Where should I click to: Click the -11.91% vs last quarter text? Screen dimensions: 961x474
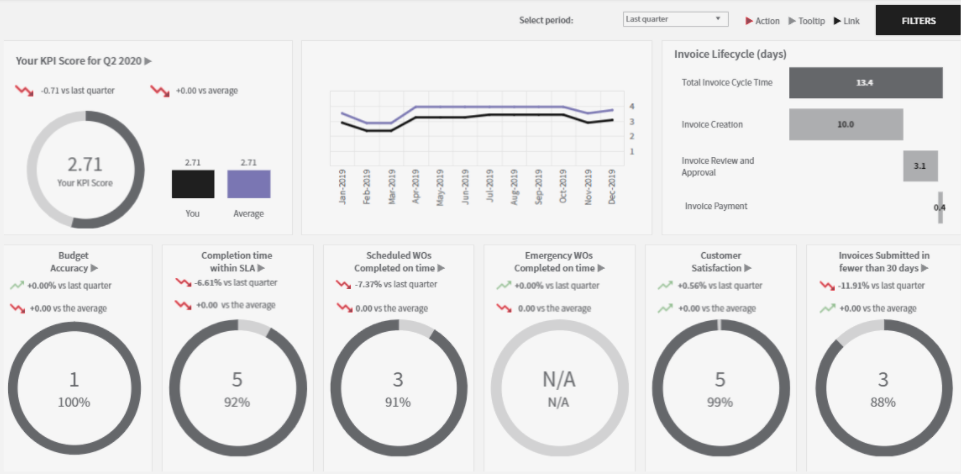882,286
